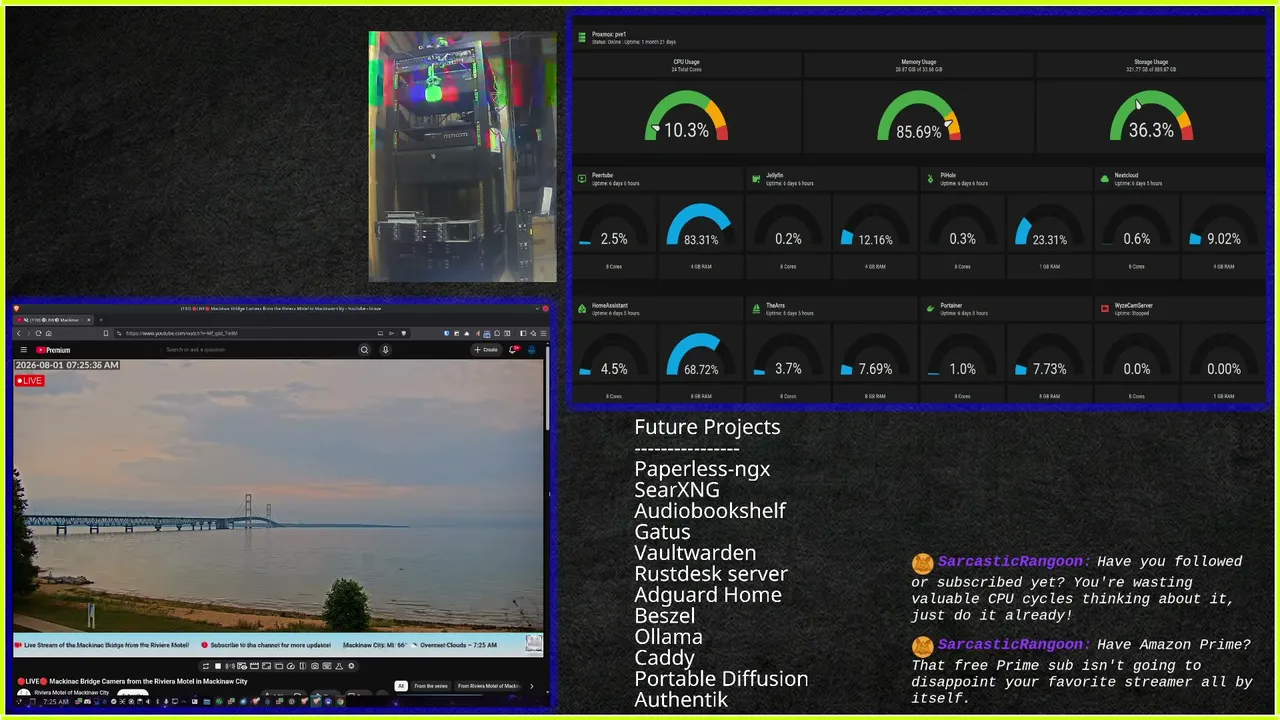Click the Jellyfin 12.16% RAM gauge
Screen dimensions: 1280x720
click(874, 226)
